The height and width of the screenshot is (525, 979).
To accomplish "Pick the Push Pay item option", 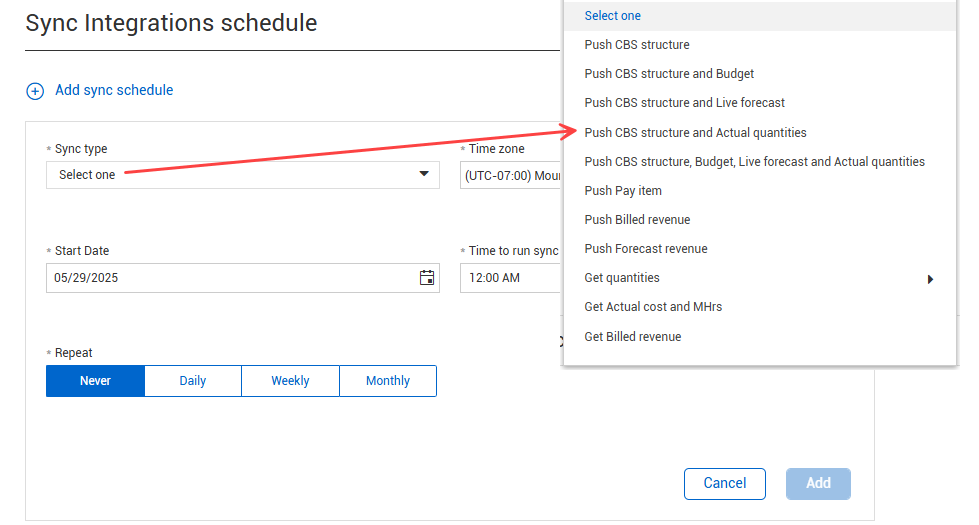I will 623,191.
